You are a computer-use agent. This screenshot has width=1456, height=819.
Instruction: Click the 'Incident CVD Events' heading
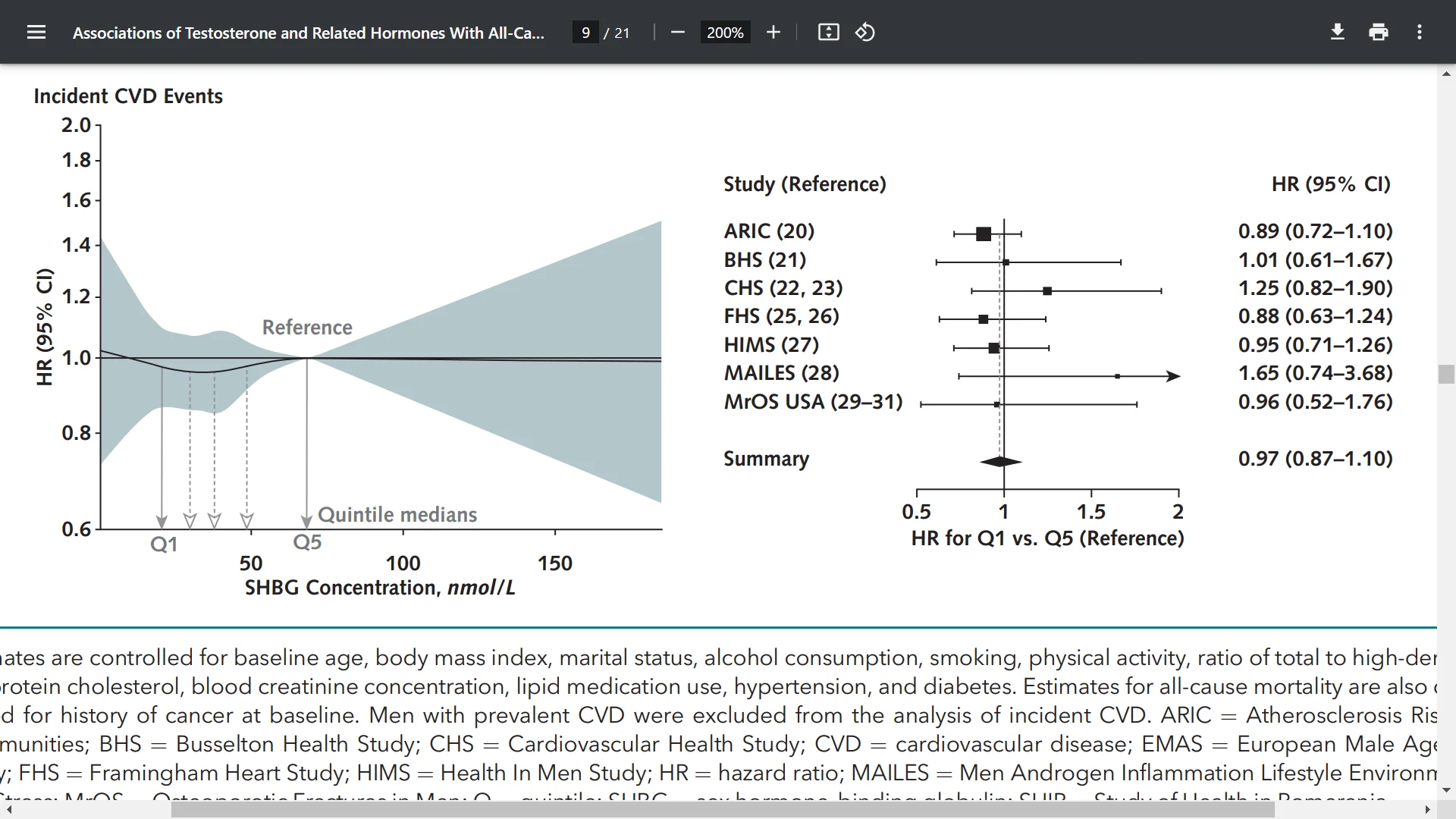click(128, 96)
